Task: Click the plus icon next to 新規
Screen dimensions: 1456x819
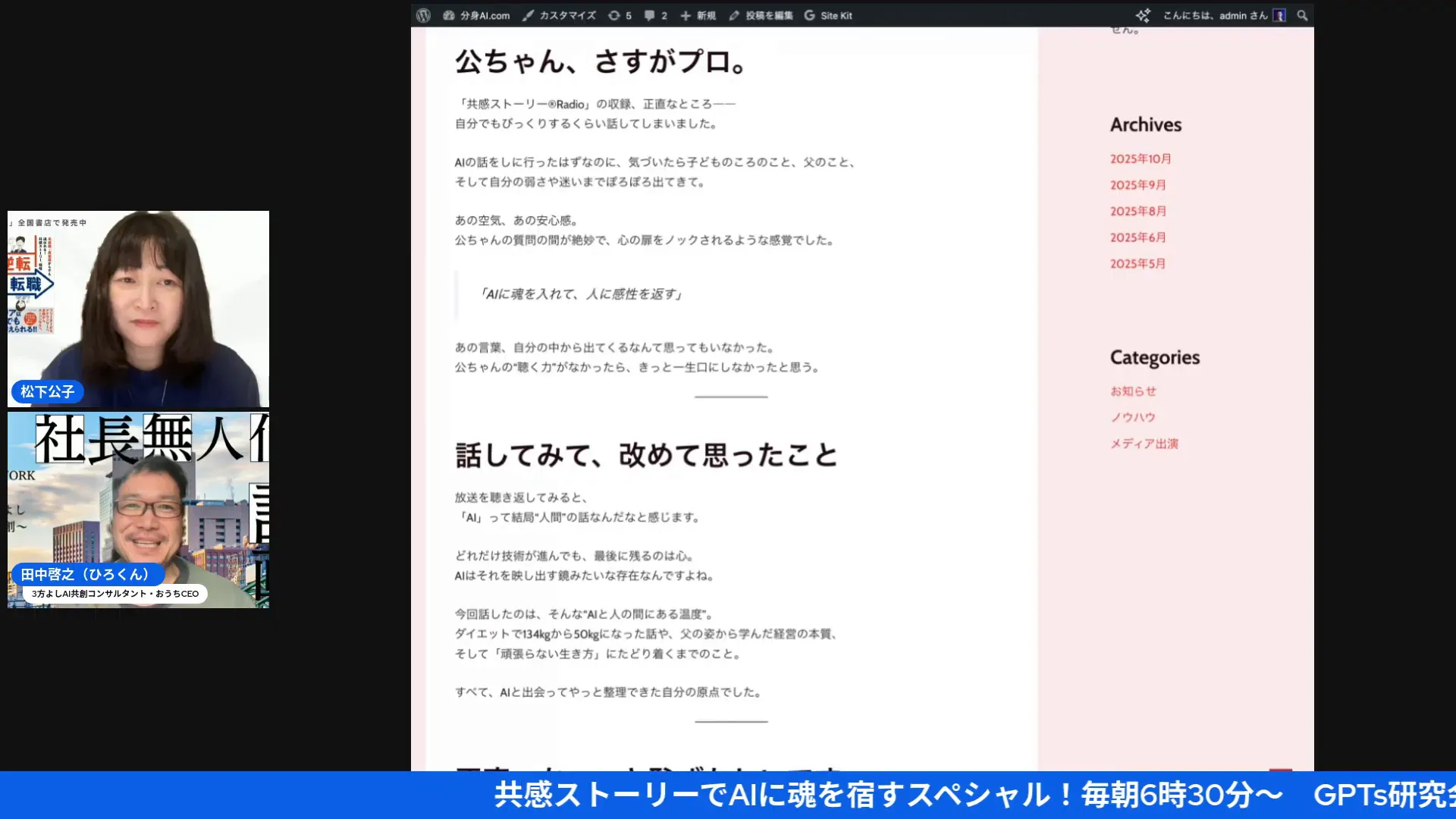Action: point(685,14)
